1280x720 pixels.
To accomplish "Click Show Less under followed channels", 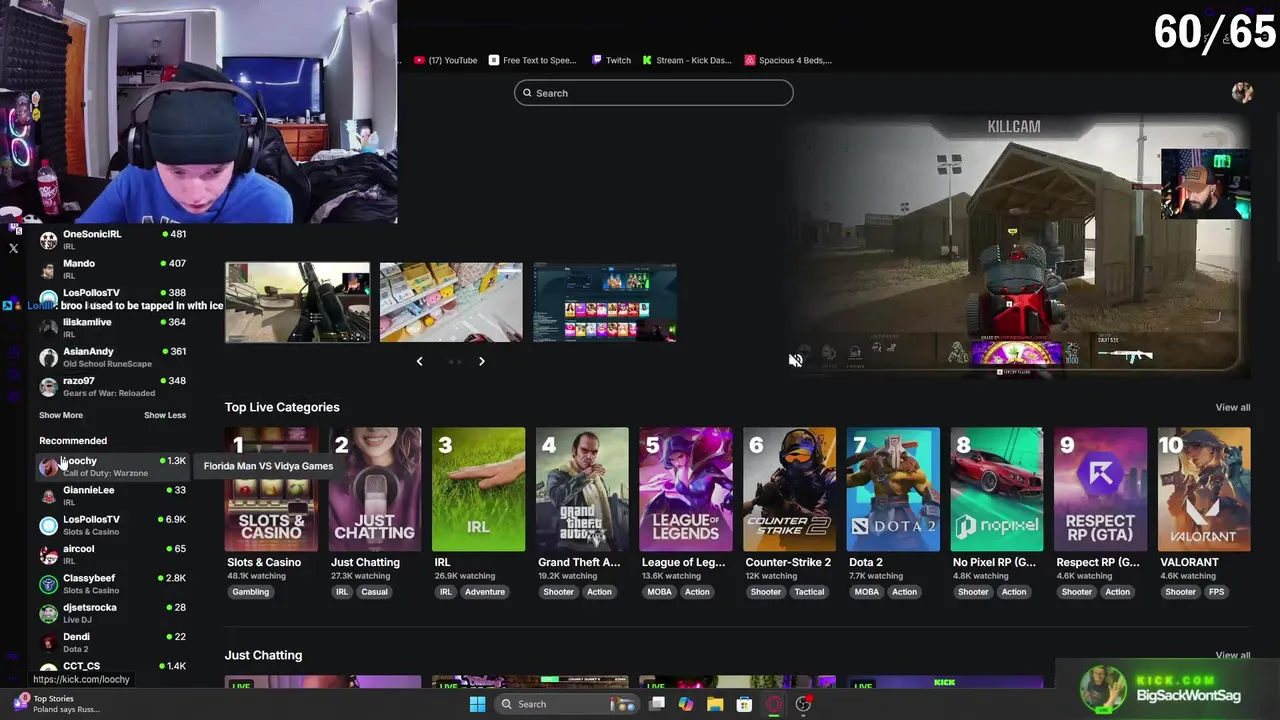I will [x=165, y=415].
